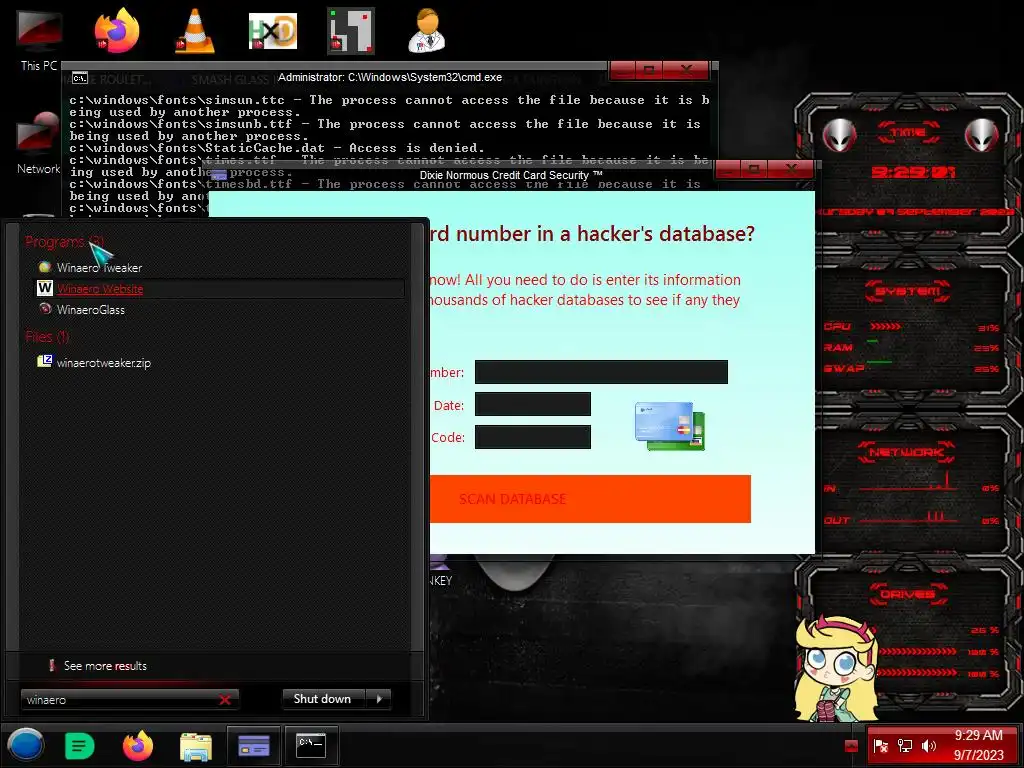Click the right alien head gadget icon
The image size is (1024, 768).
[x=982, y=135]
